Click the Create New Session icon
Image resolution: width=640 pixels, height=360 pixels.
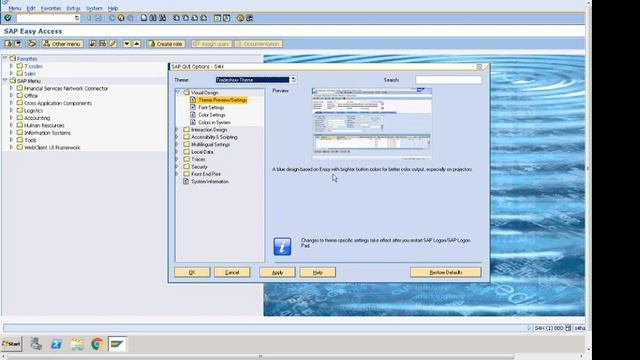click(x=217, y=18)
